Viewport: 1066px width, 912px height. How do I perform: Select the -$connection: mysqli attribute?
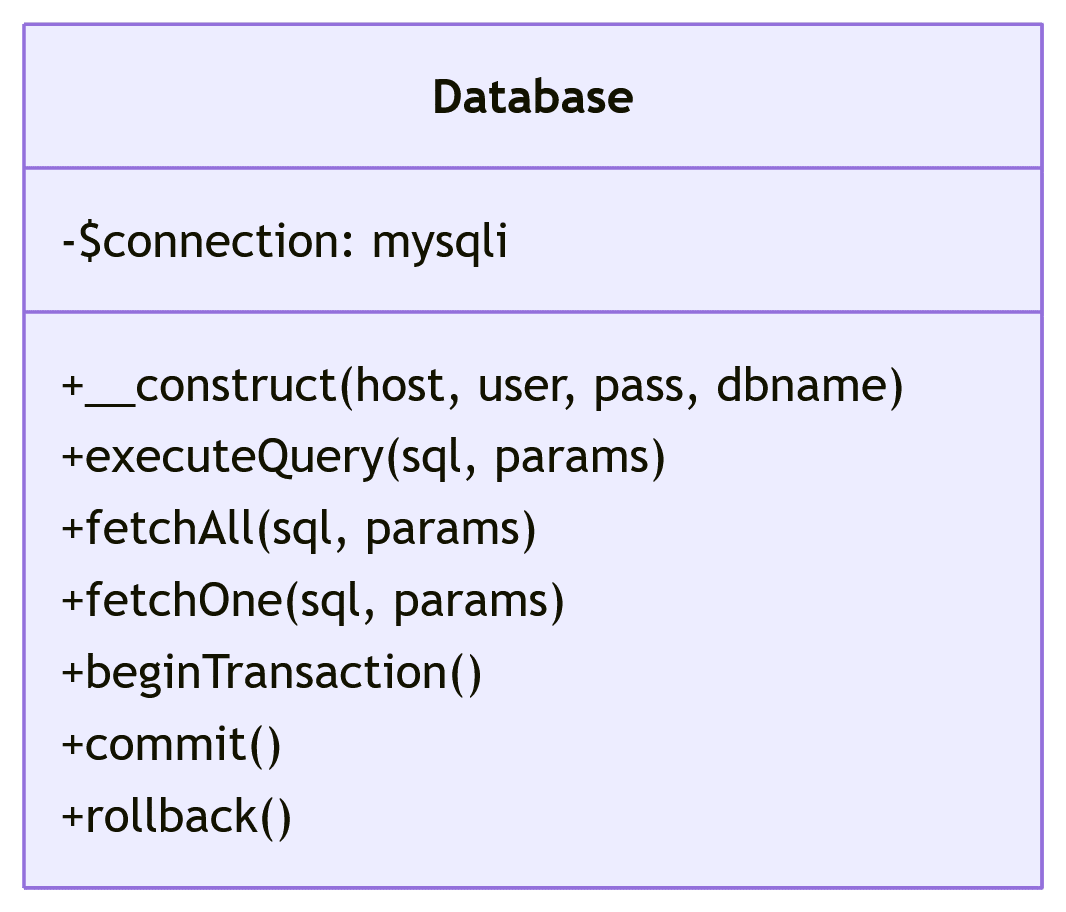coord(285,242)
